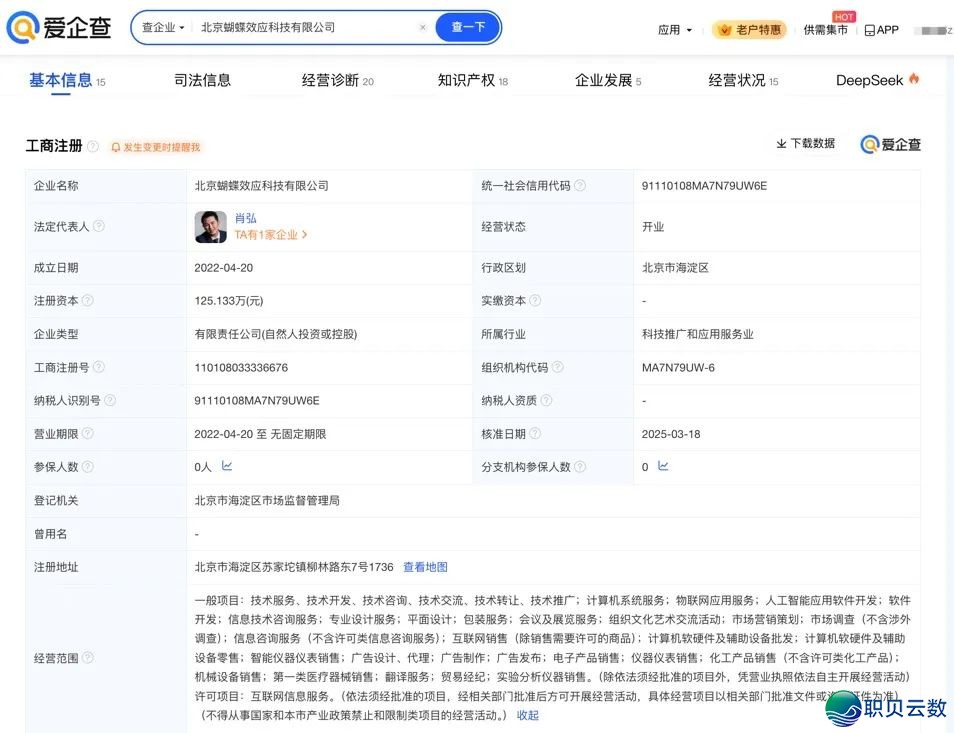Image resolution: width=954 pixels, height=733 pixels.
Task: Click the 下载数据 download button
Action: [806, 144]
